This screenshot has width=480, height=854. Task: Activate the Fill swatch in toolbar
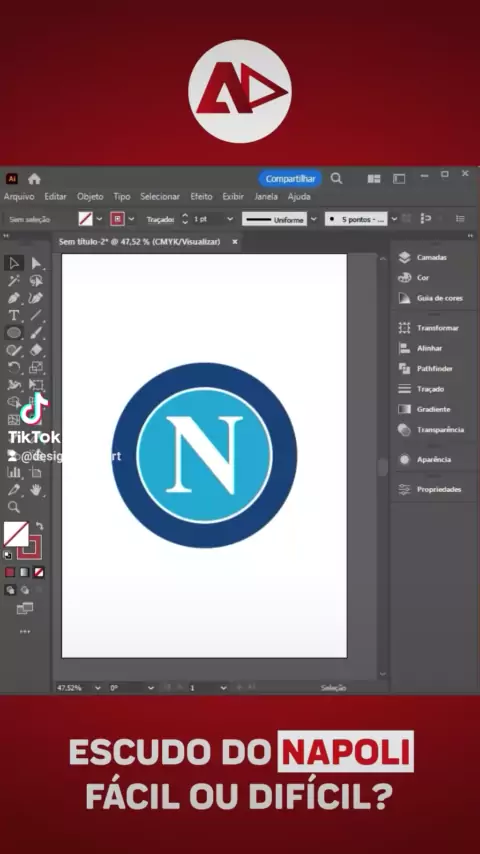pos(16,534)
